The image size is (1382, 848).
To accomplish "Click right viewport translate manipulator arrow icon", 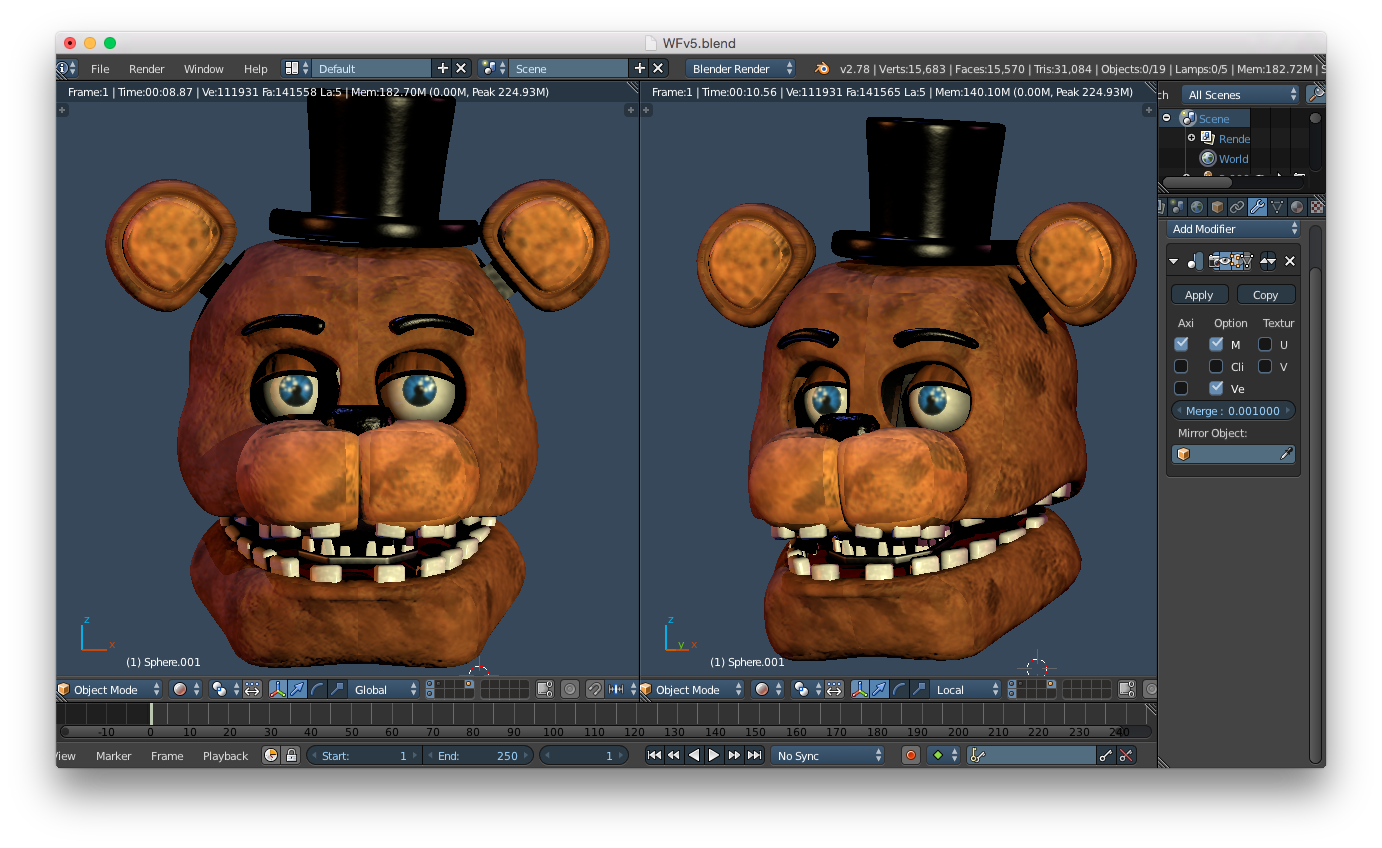I will 879,689.
